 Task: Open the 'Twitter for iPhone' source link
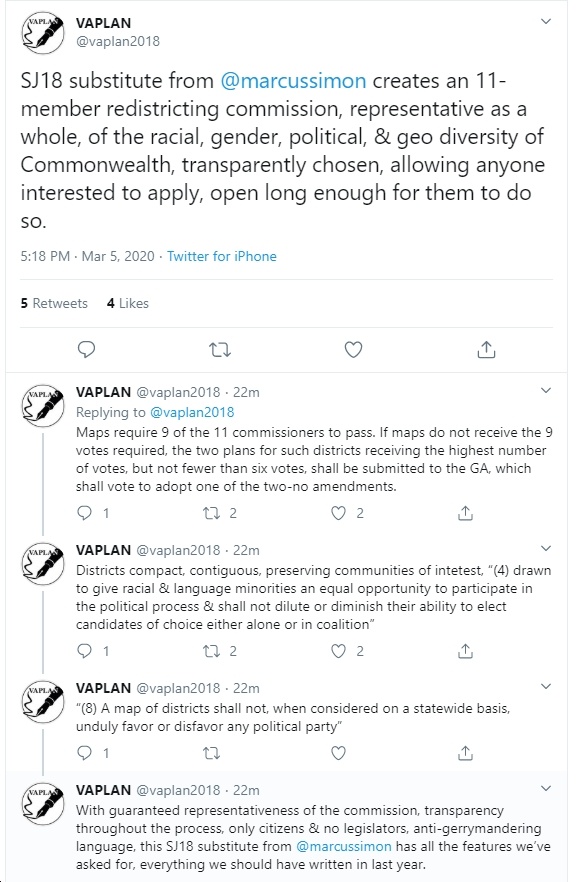pos(222,256)
